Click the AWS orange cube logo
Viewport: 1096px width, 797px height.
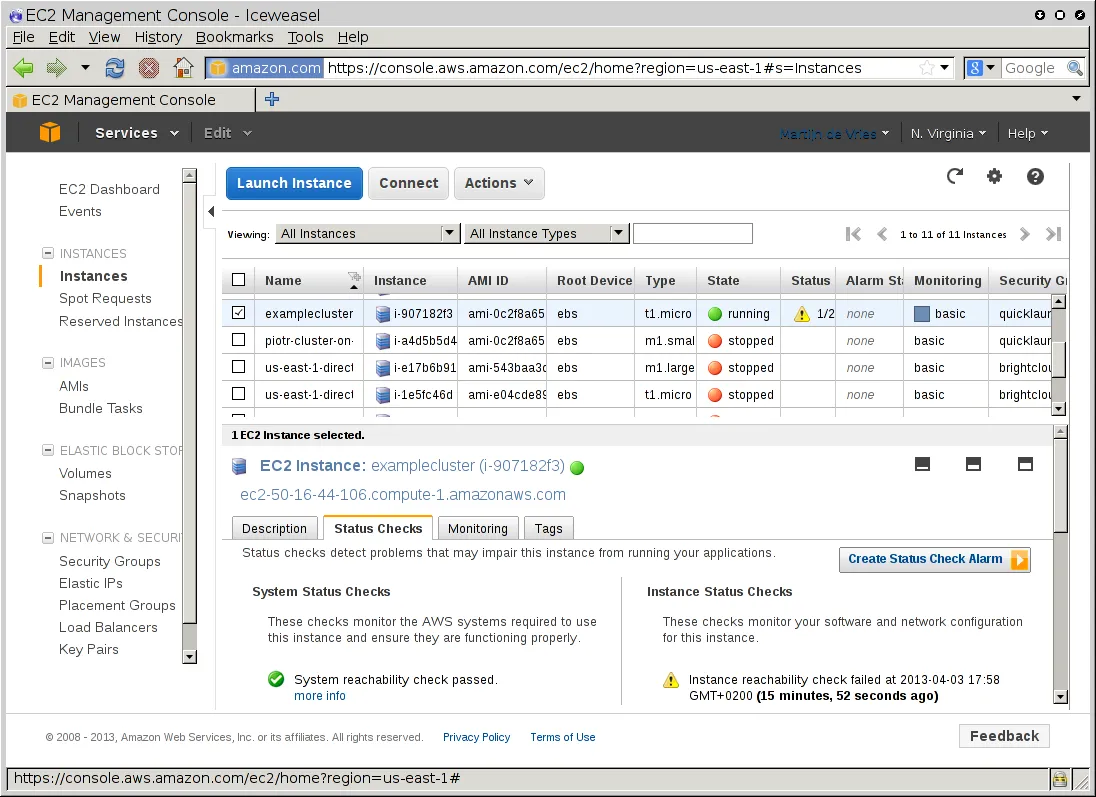click(x=50, y=132)
